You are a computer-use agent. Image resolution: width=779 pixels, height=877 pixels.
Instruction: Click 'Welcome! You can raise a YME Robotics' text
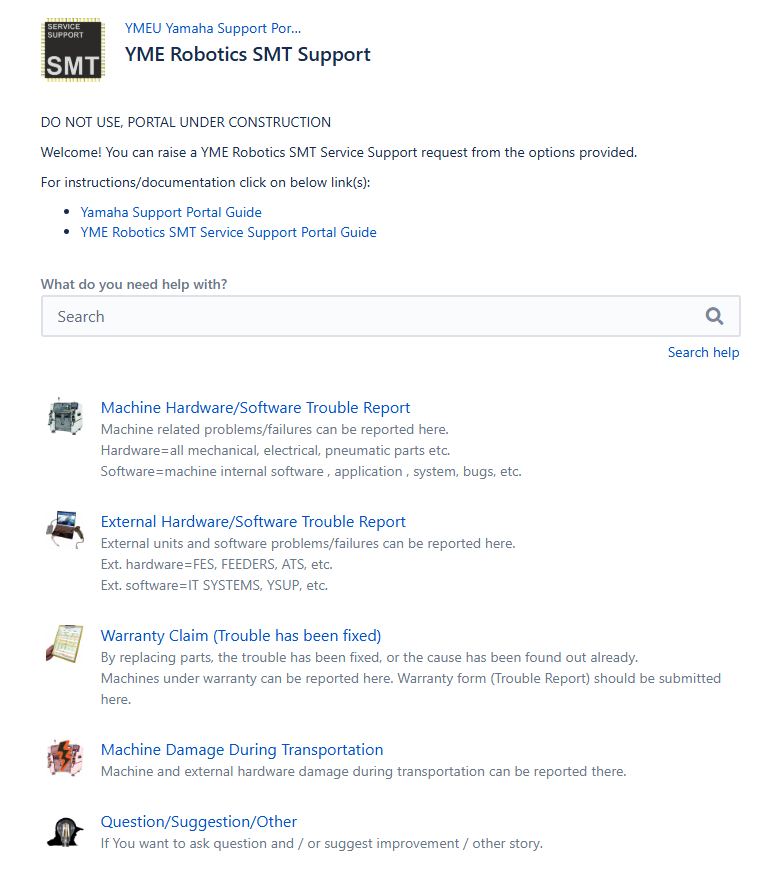click(x=339, y=153)
